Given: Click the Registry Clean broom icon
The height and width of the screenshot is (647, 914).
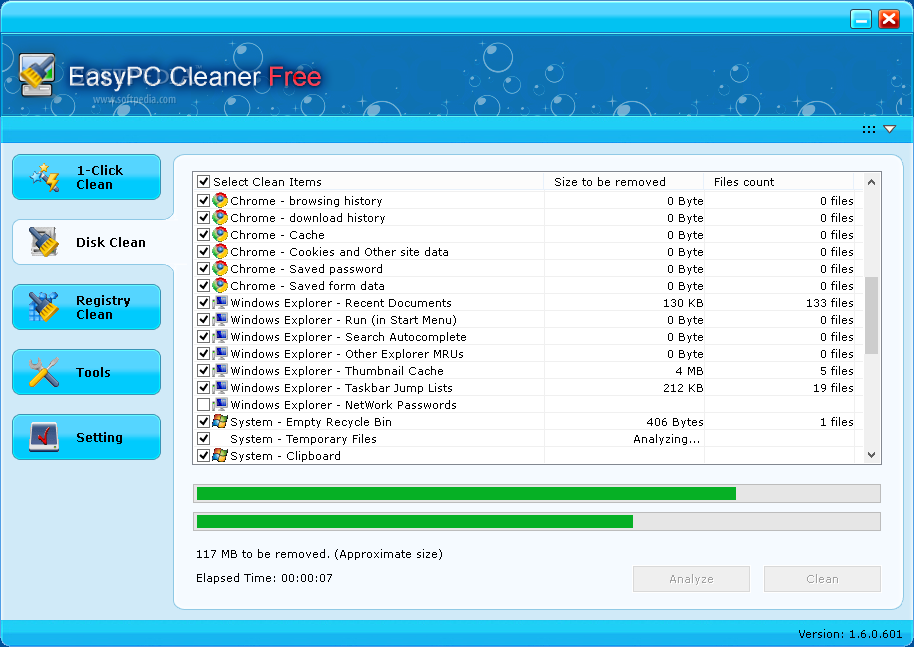Looking at the screenshot, I should [x=44, y=307].
